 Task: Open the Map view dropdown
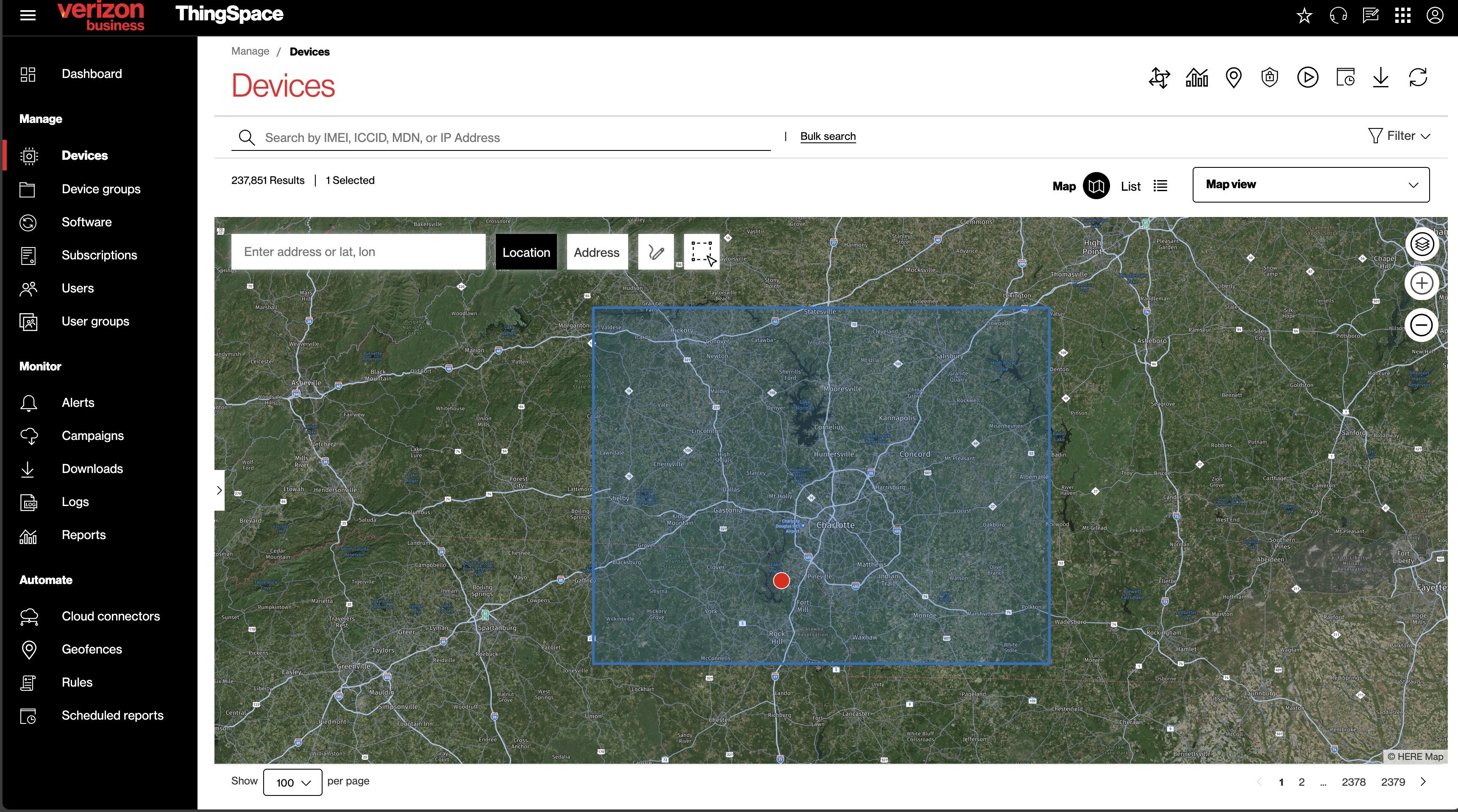pyautogui.click(x=1310, y=184)
